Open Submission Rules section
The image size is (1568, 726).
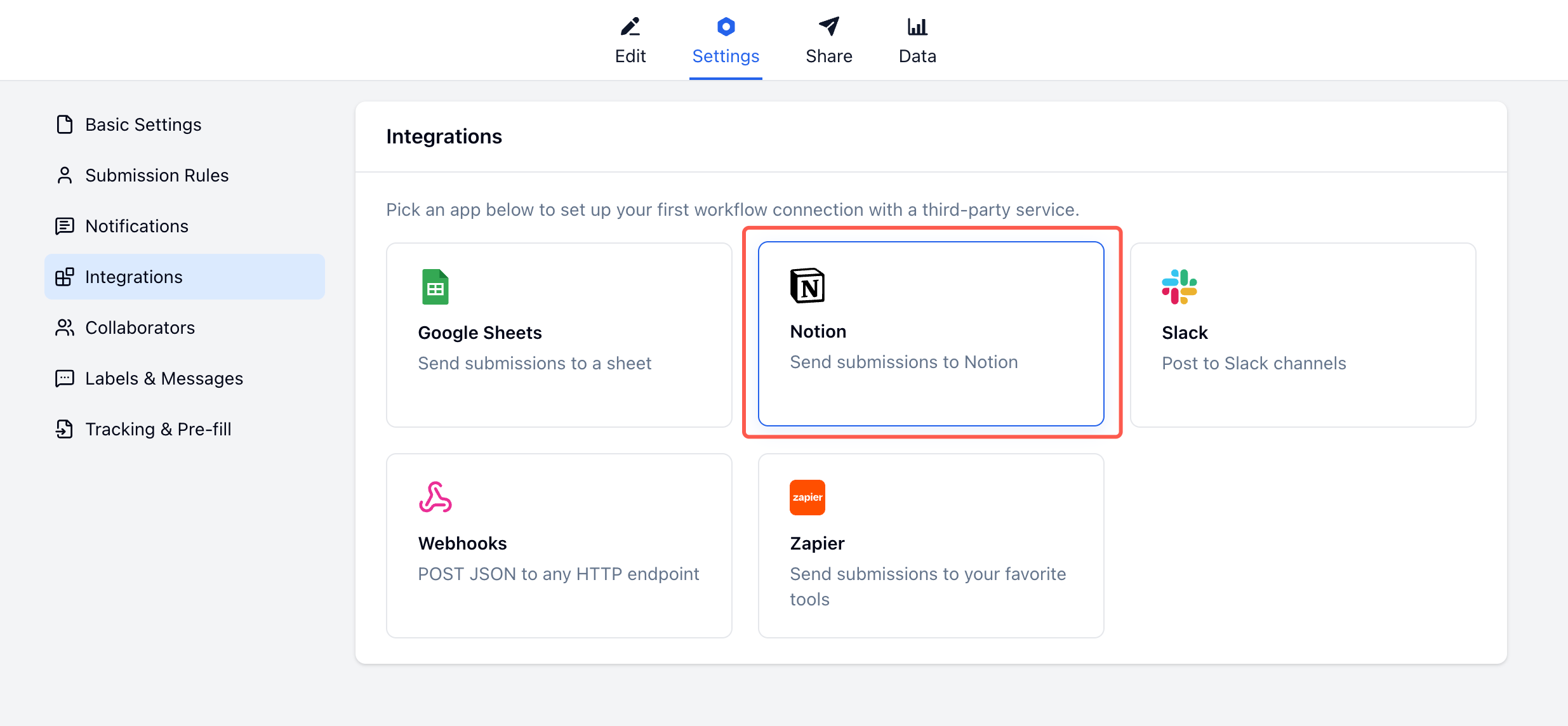[x=185, y=175]
